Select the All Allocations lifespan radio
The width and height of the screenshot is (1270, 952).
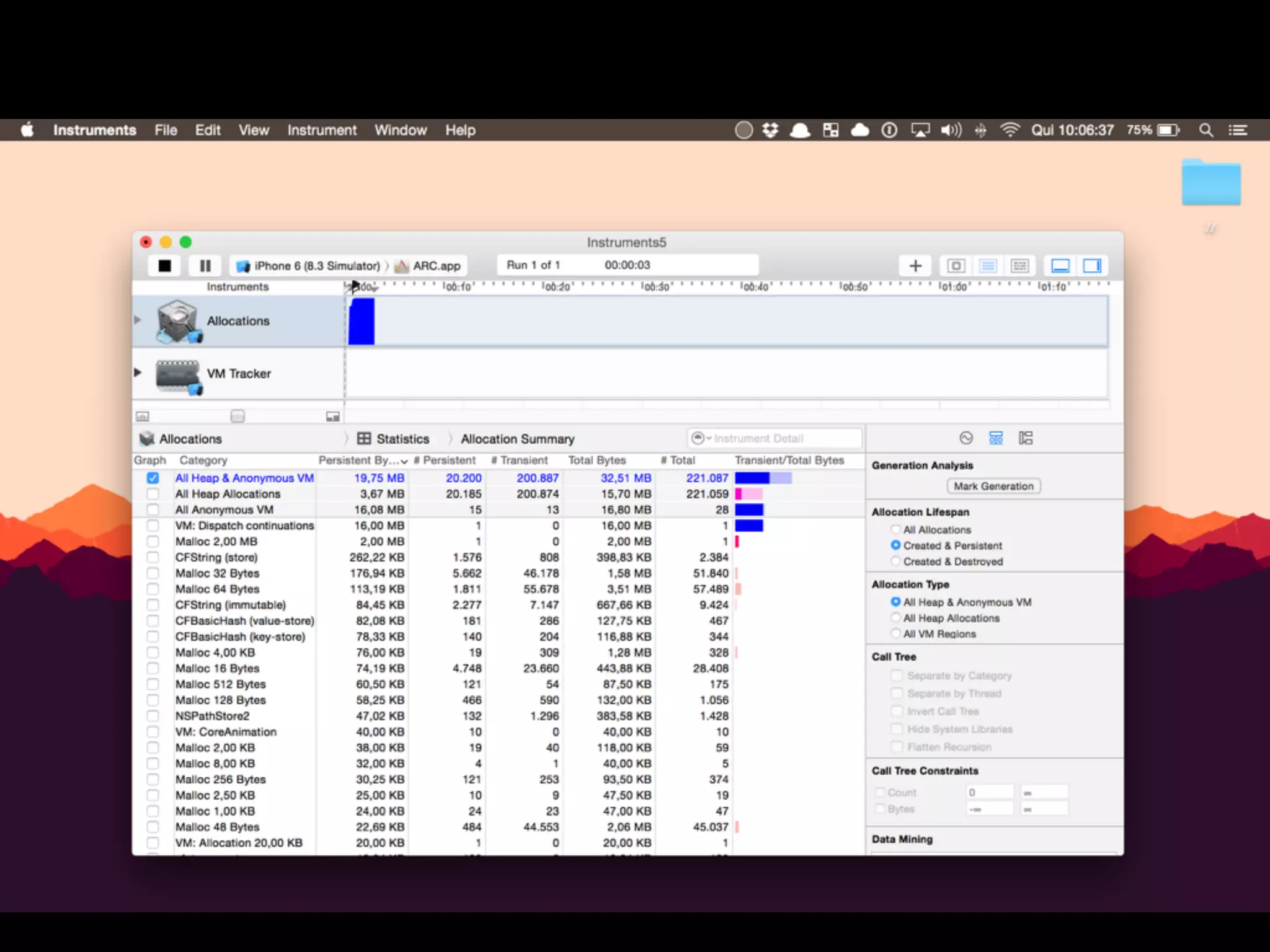[x=895, y=529]
